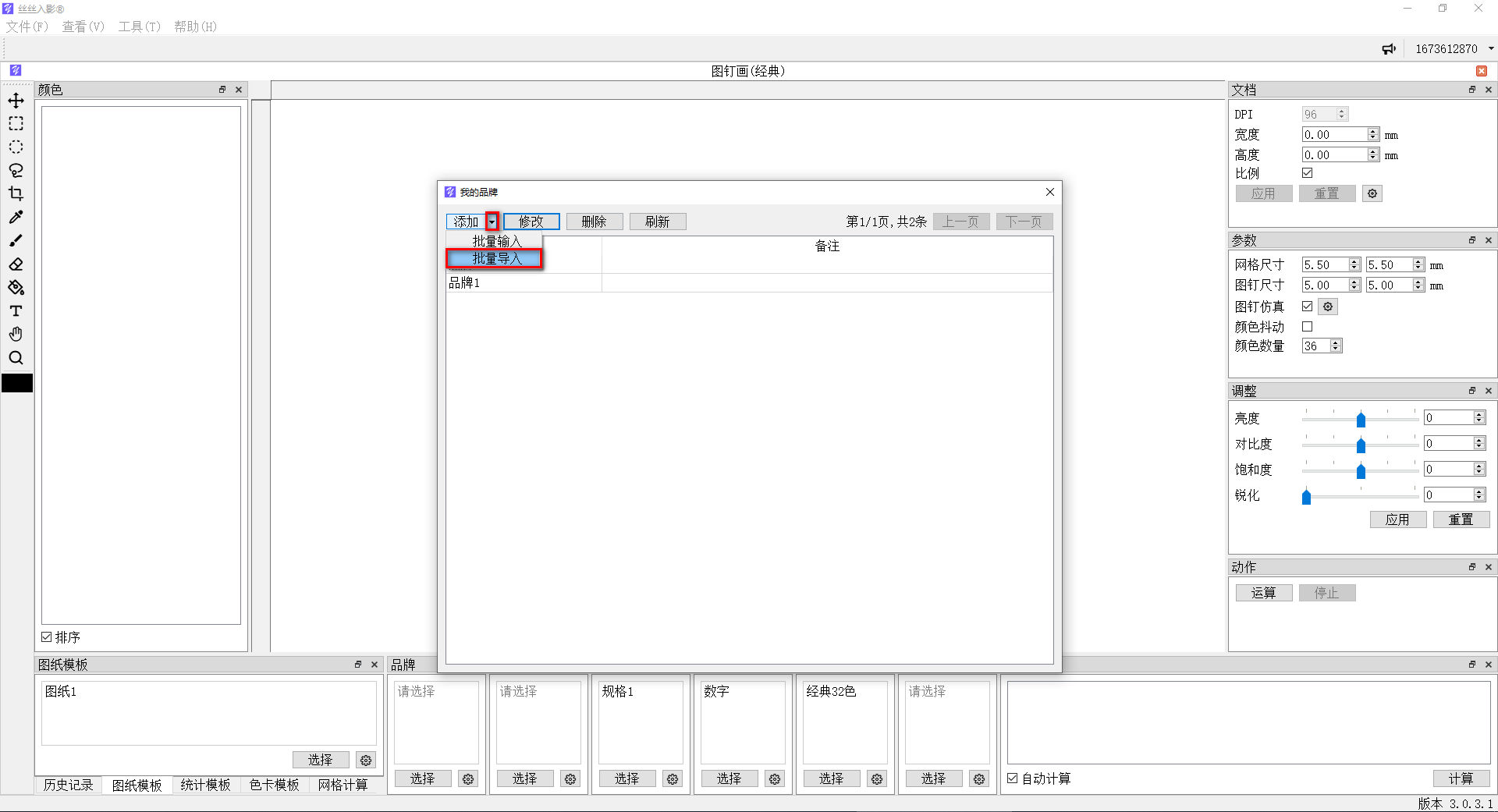
Task: Open the account 1673612870 dropdown
Action: point(1491,49)
